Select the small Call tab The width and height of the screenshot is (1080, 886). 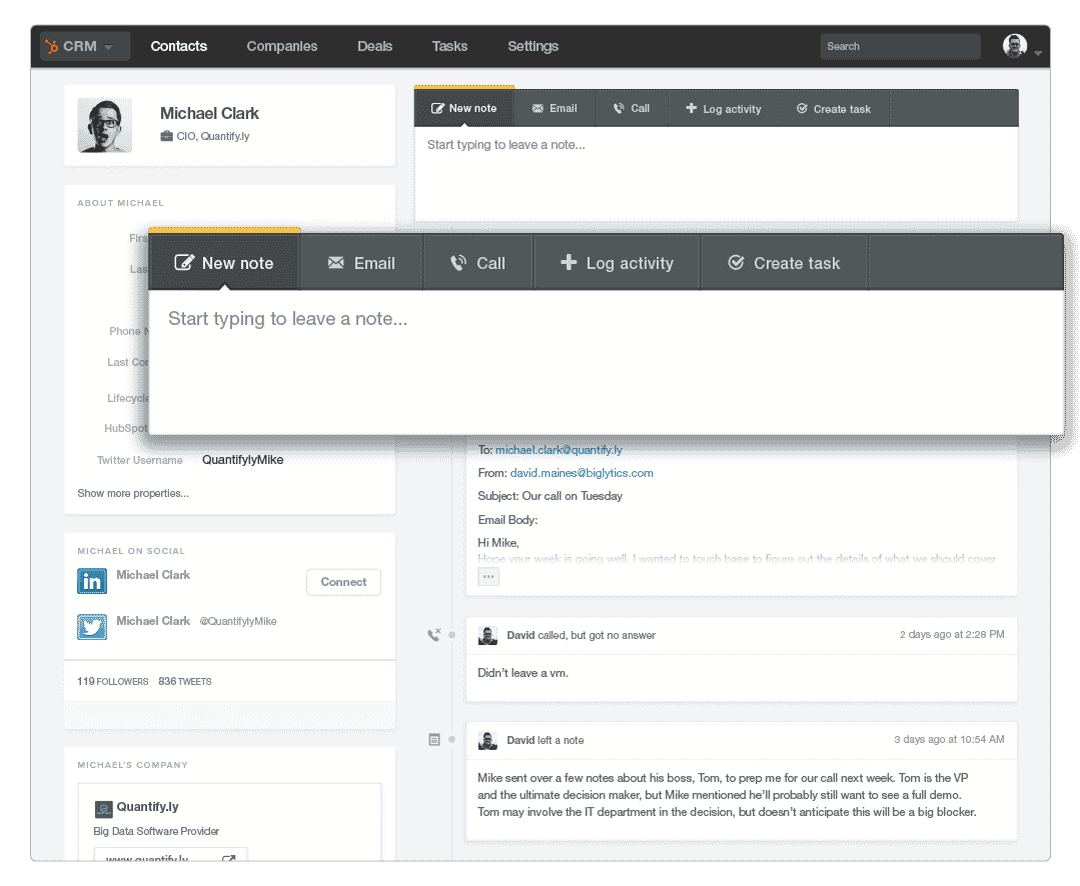coord(632,108)
